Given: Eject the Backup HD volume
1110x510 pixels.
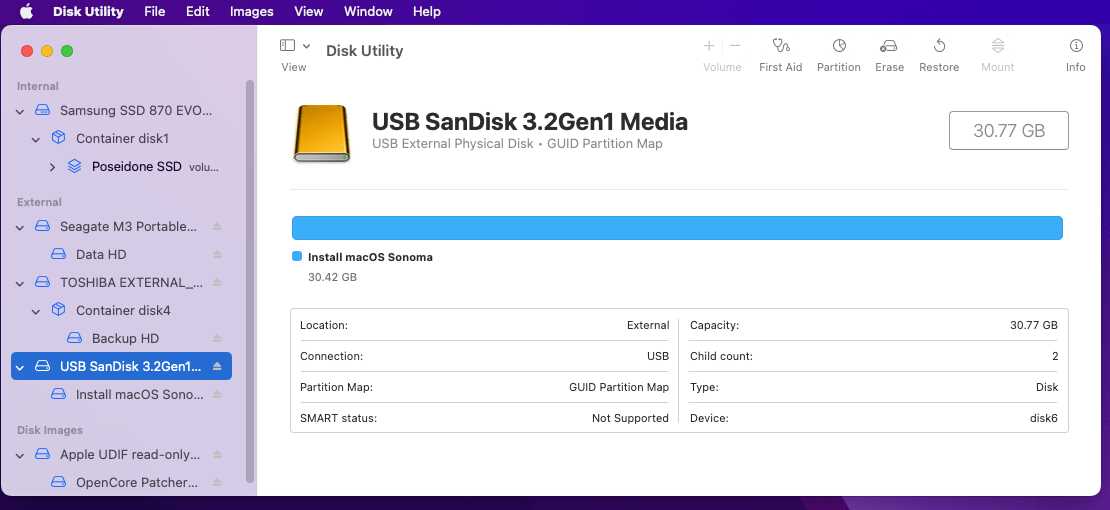Looking at the screenshot, I should point(217,339).
